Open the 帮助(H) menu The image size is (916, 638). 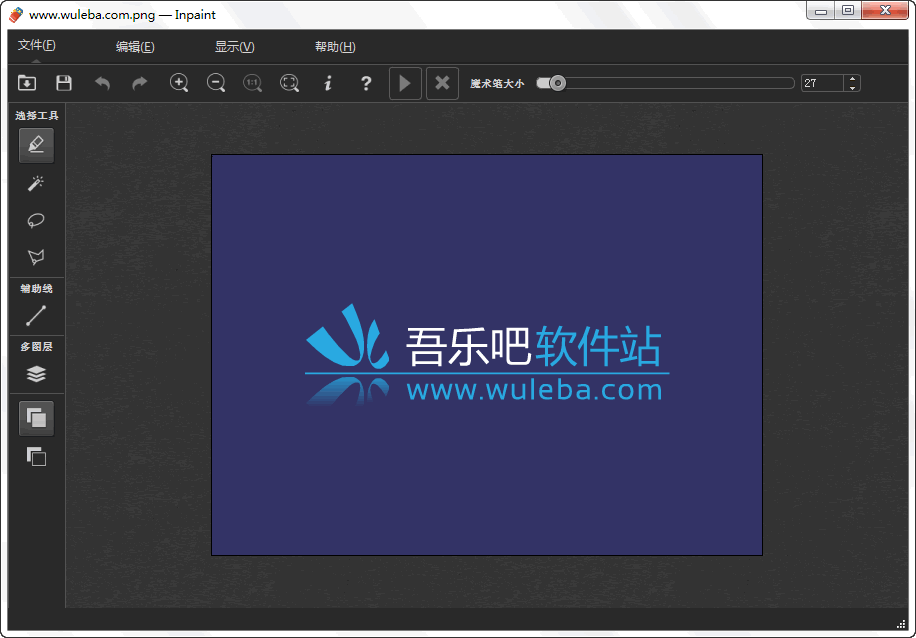click(x=335, y=47)
